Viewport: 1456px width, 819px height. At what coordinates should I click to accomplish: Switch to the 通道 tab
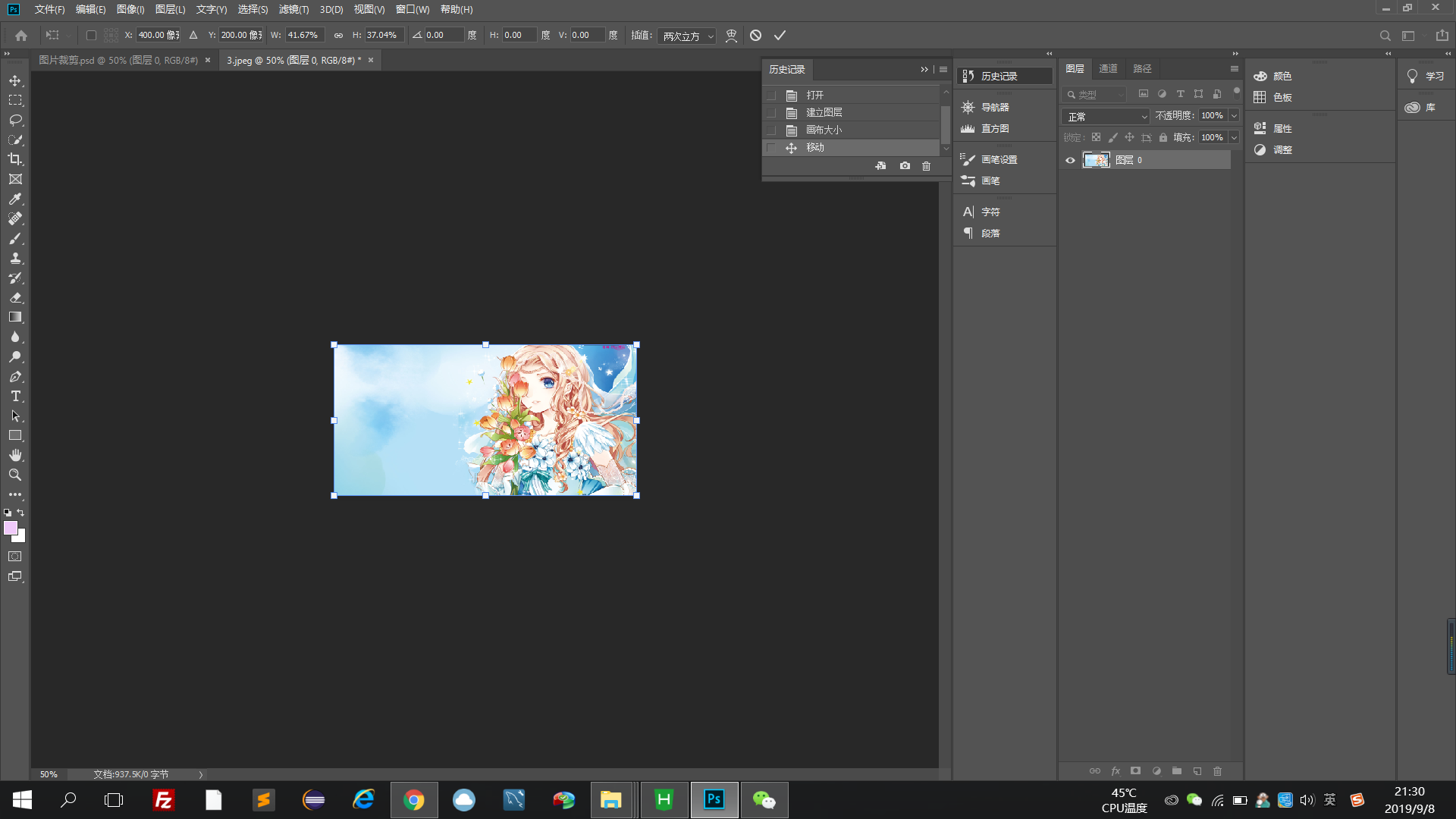[1108, 69]
